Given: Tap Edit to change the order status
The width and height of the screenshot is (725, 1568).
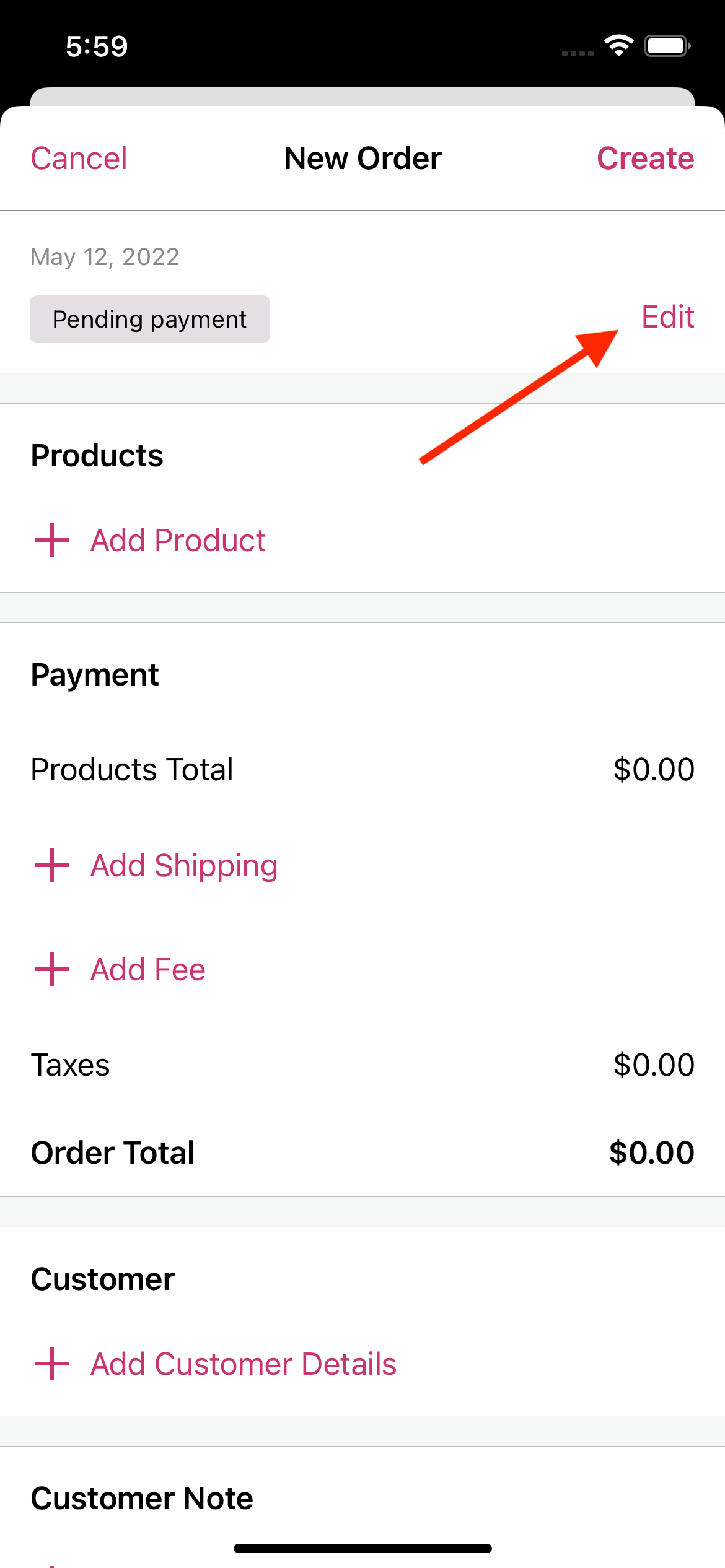Looking at the screenshot, I should click(667, 317).
